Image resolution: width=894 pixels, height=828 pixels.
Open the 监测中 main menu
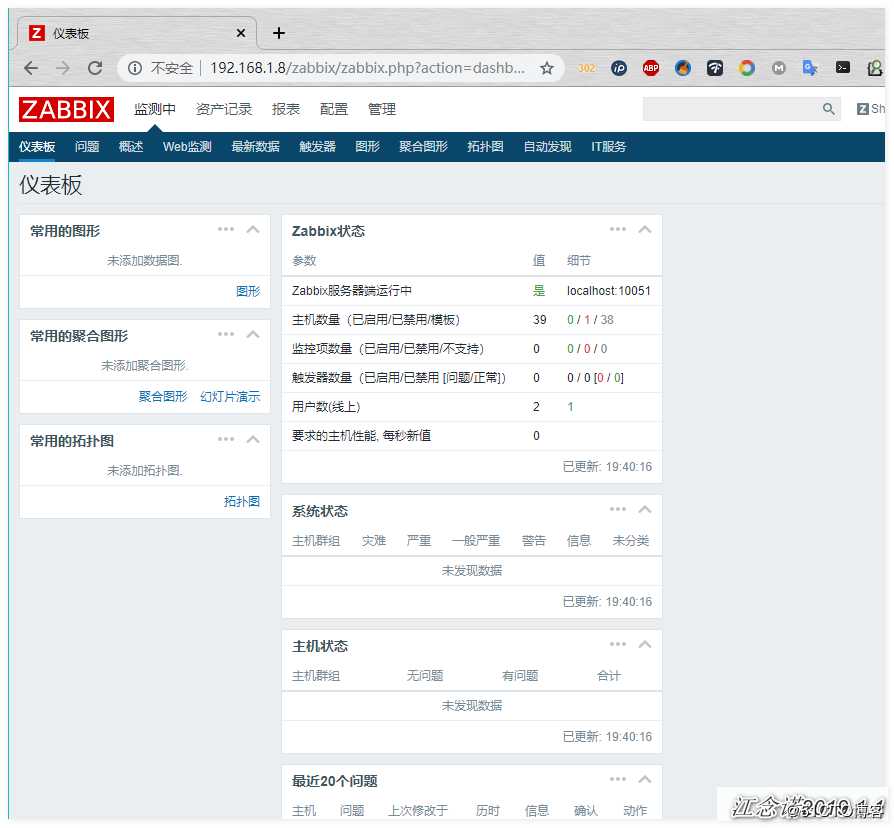(155, 109)
